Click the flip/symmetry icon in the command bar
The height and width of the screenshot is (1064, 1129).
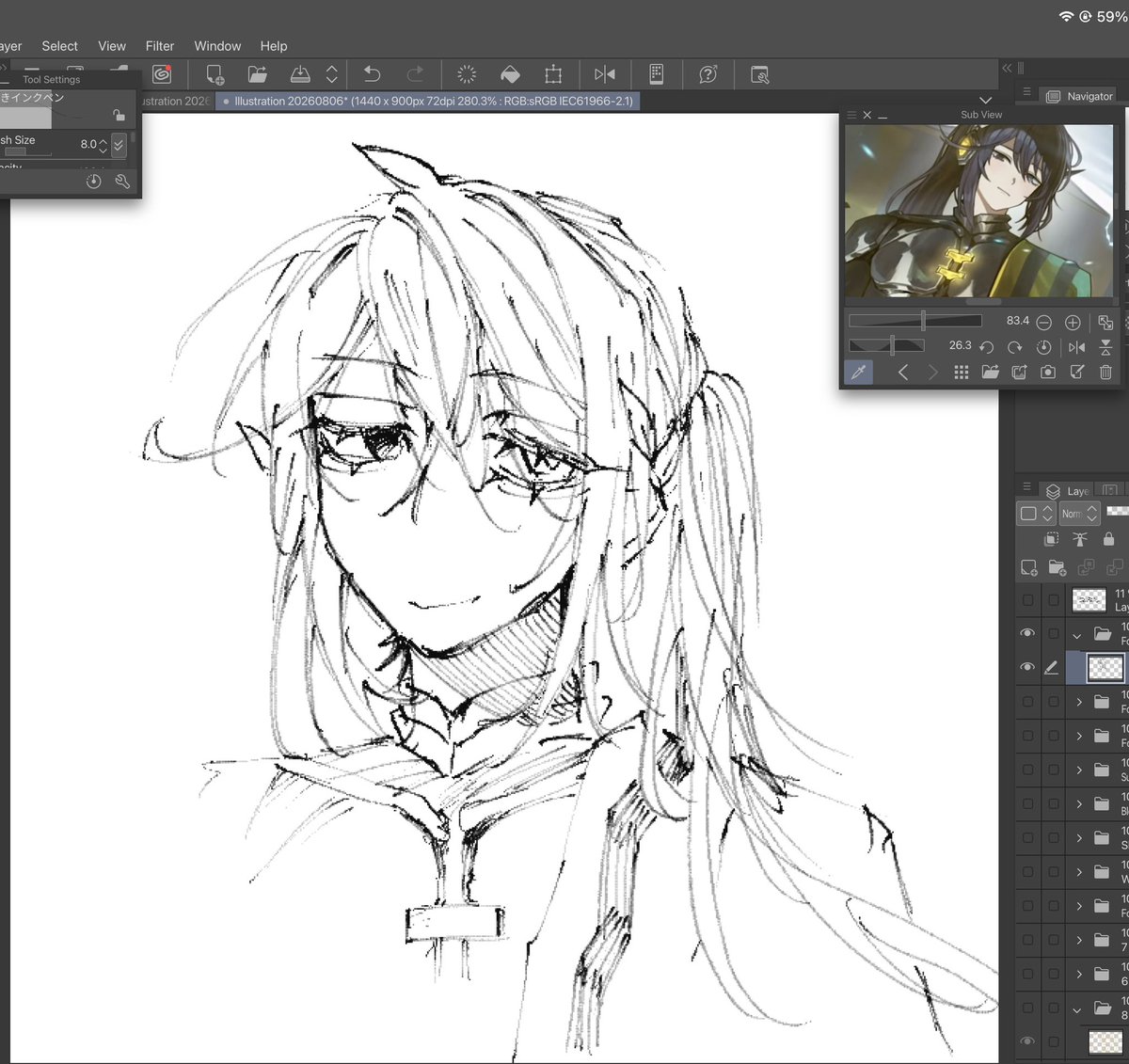click(605, 74)
